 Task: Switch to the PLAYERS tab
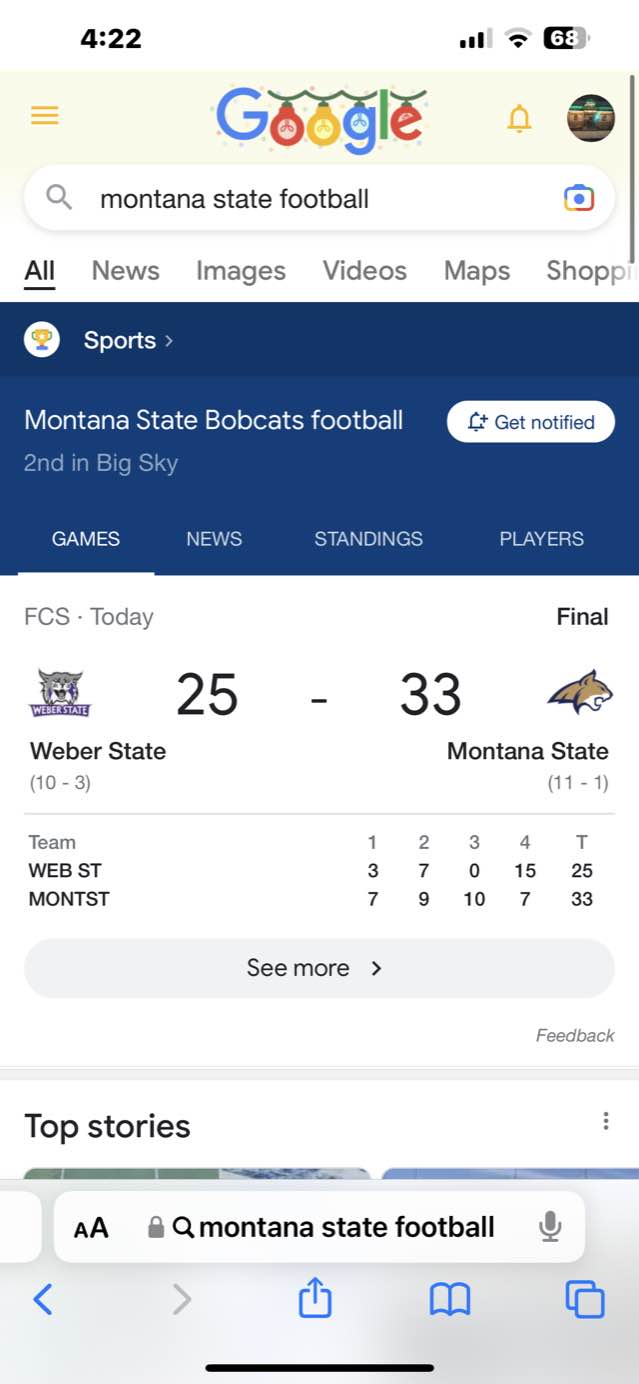point(541,539)
